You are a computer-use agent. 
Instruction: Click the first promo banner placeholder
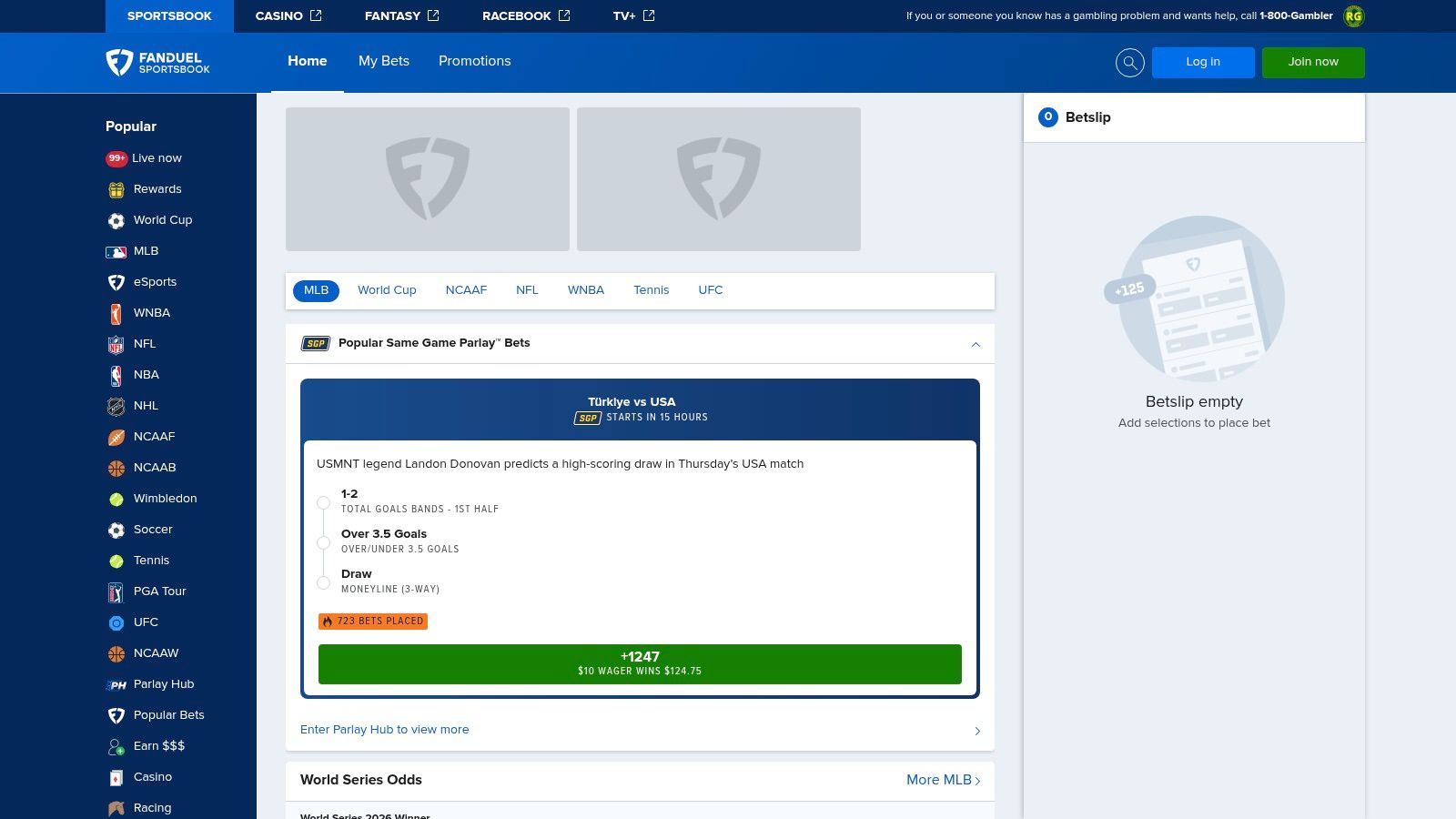[428, 179]
